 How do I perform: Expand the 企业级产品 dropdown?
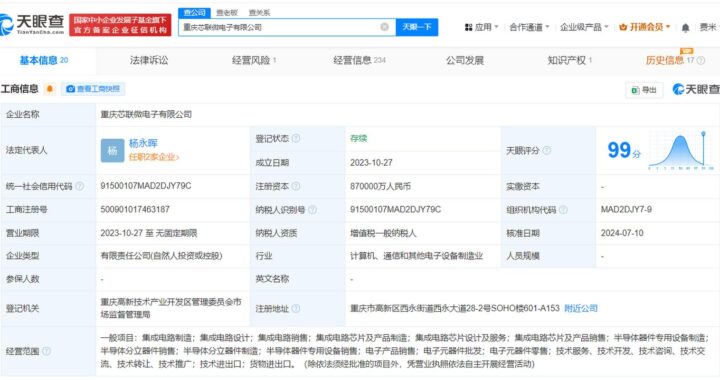tap(584, 28)
